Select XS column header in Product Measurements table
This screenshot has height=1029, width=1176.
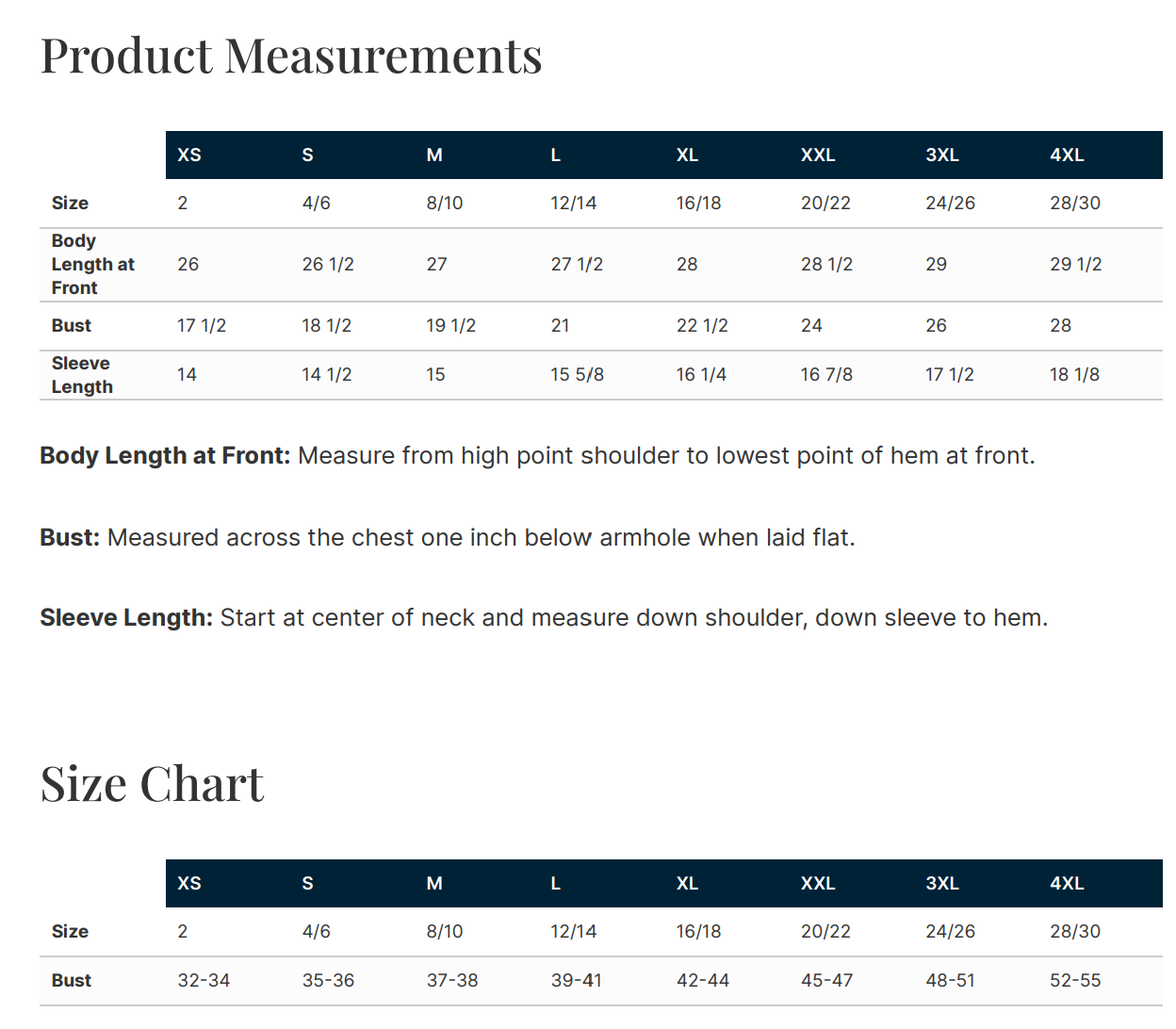(x=189, y=155)
